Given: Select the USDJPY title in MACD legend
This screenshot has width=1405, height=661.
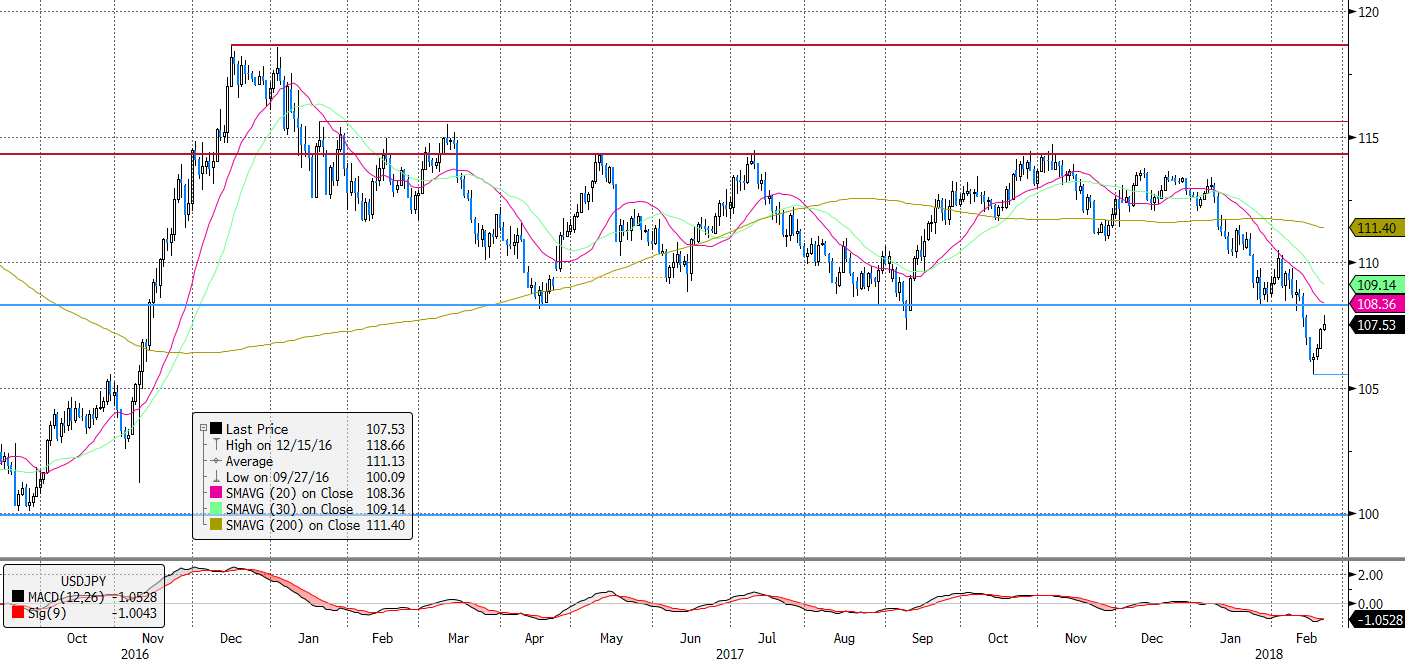Looking at the screenshot, I should click(81, 580).
